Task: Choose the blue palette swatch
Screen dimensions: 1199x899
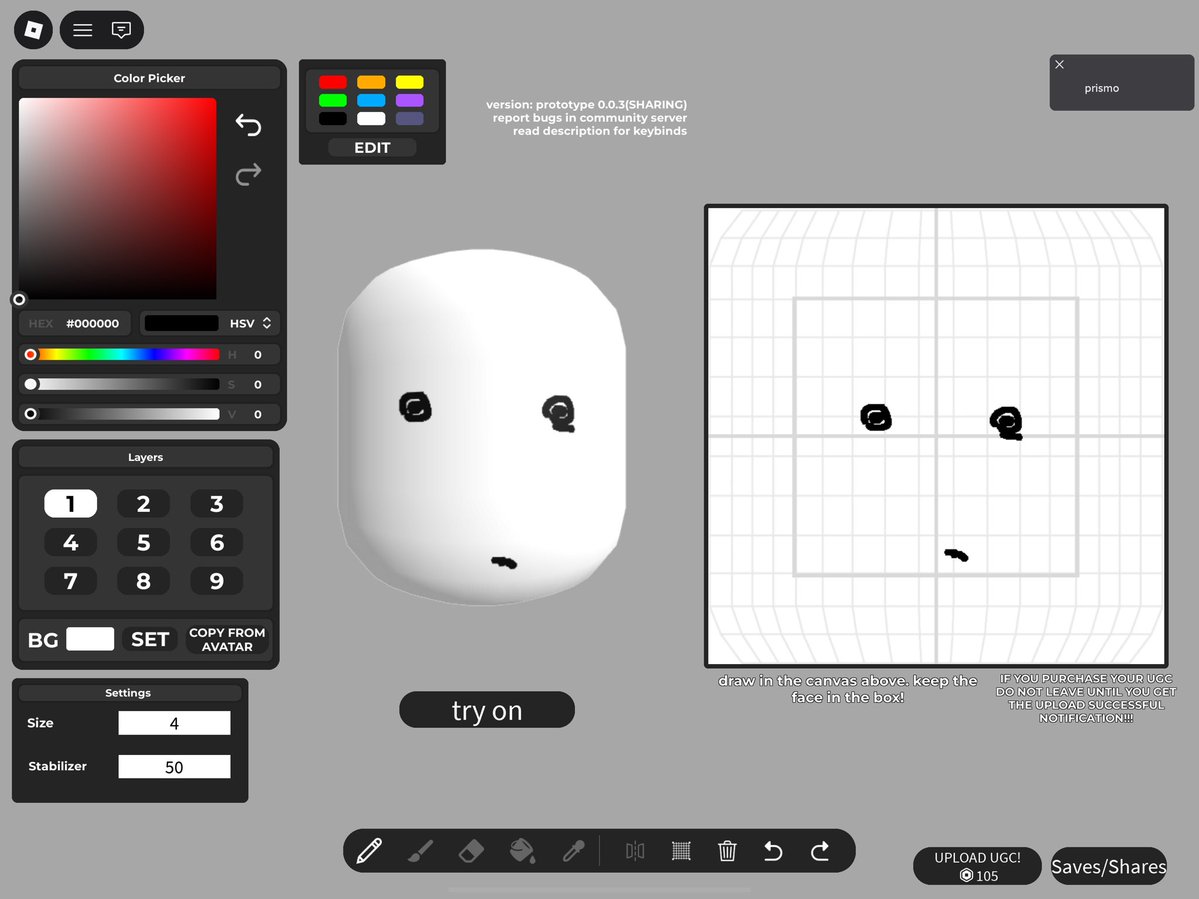Action: click(371, 100)
